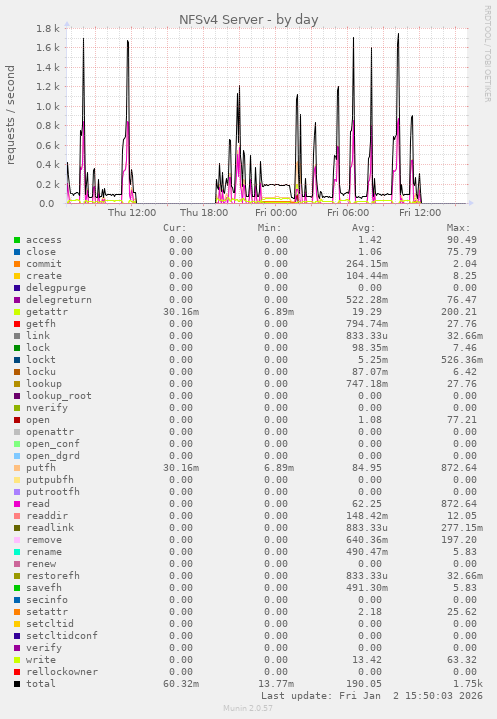Click the 'Thu 18:00' time axis label

(204, 213)
